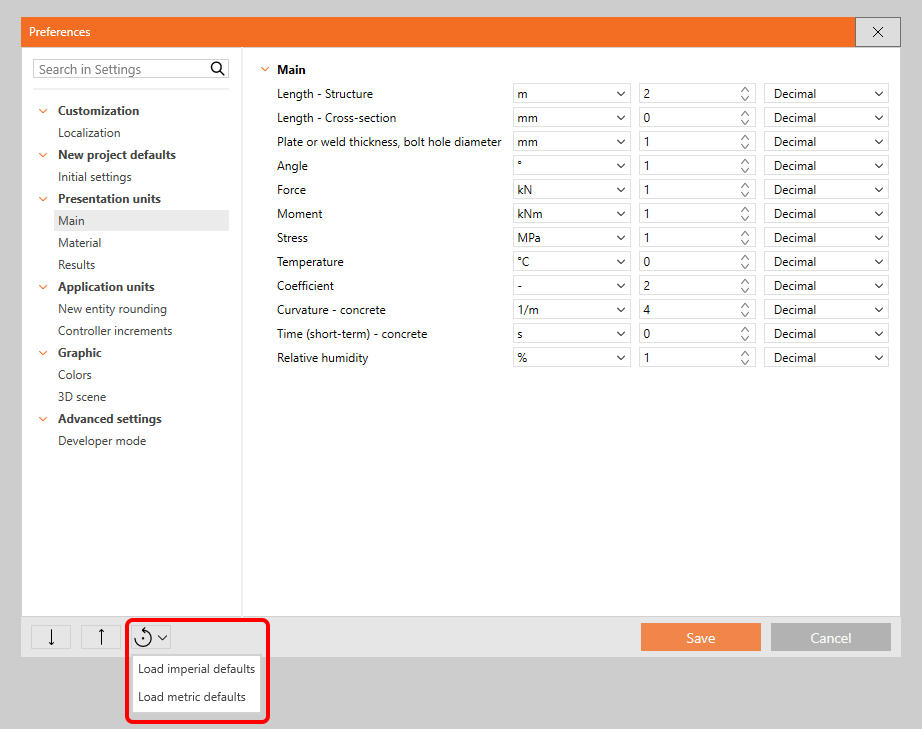
Task: Click the search magnifier in Settings sidebar
Action: tap(217, 68)
